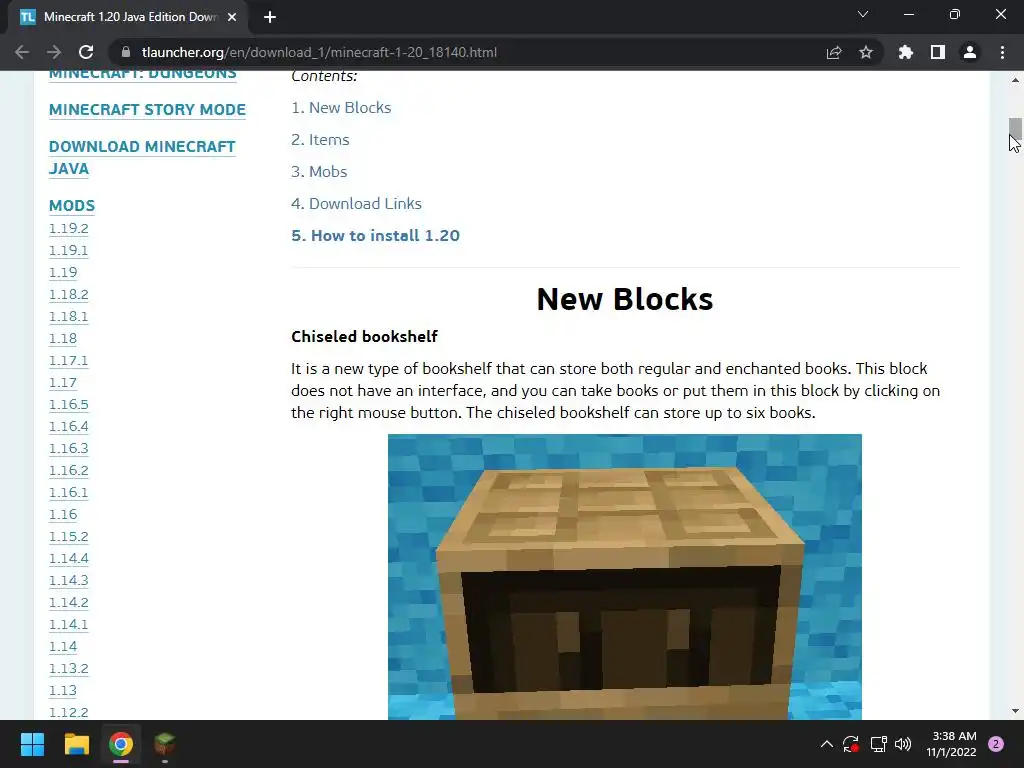
Task: Open the Chrome profile avatar icon
Action: pos(970,52)
